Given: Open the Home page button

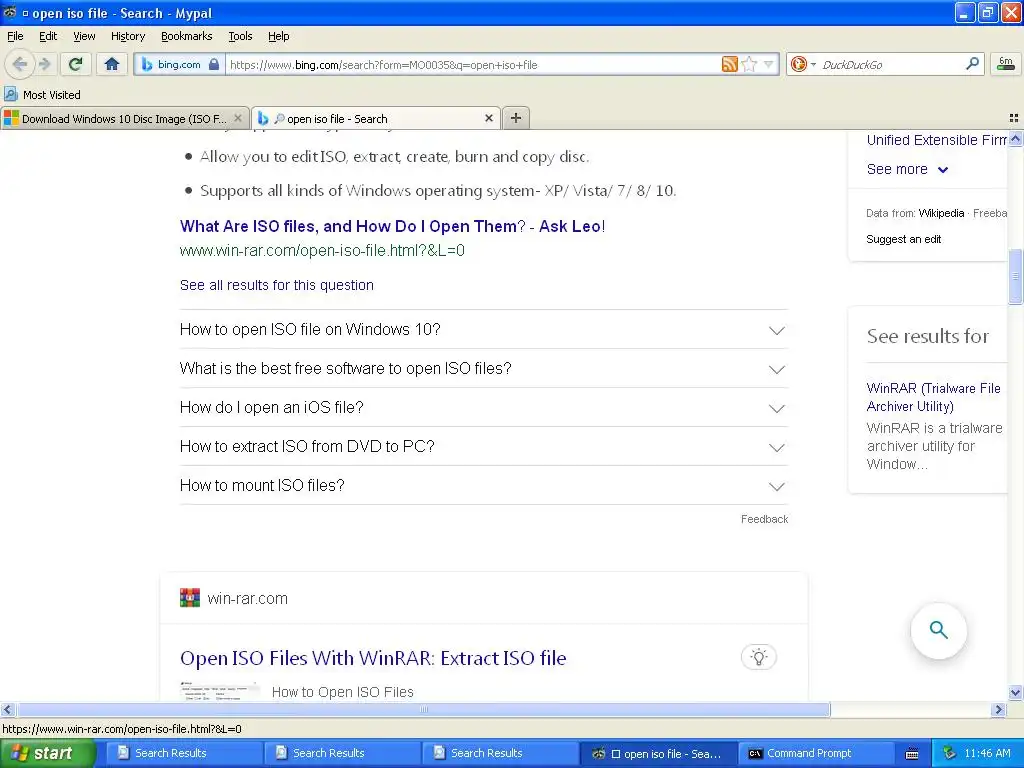Looking at the screenshot, I should (x=112, y=64).
